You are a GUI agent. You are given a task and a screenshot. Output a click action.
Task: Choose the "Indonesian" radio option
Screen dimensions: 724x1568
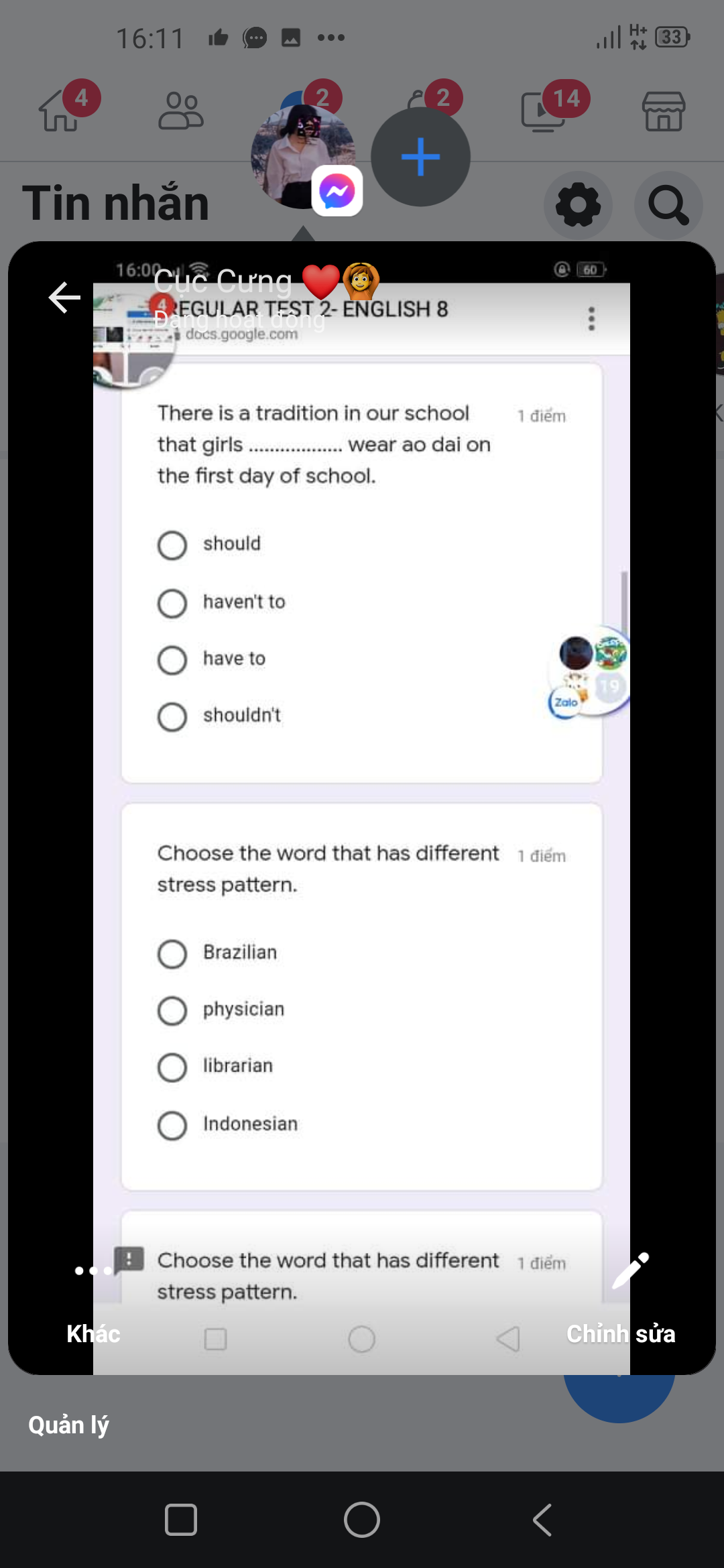point(172,1125)
